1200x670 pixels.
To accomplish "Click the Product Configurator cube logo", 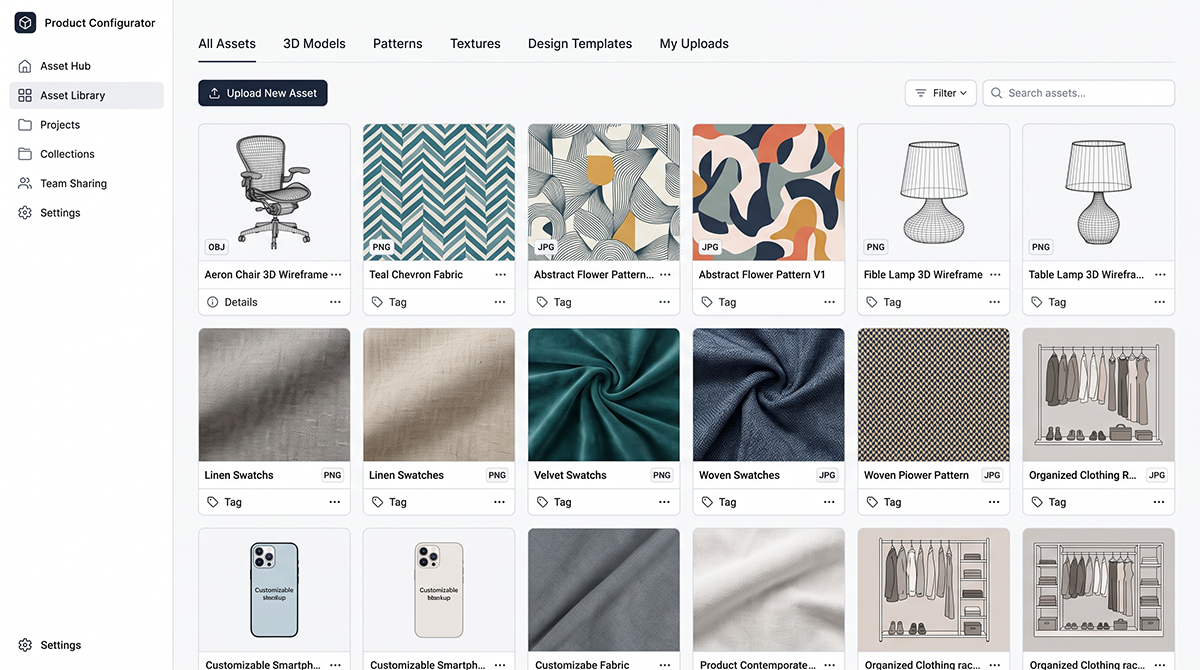I will point(25,23).
